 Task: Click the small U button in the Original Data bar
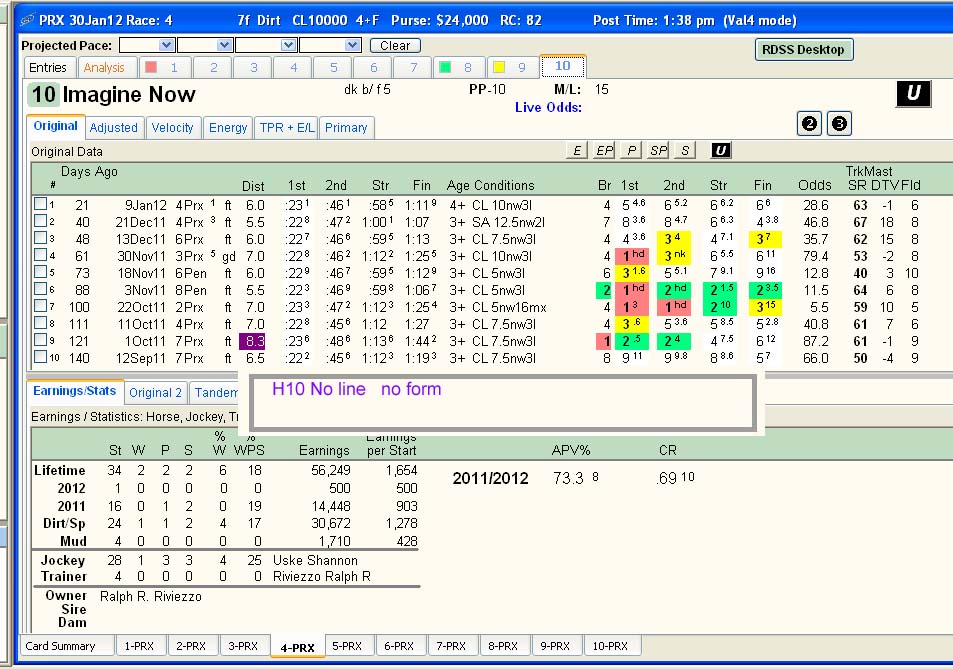point(721,150)
